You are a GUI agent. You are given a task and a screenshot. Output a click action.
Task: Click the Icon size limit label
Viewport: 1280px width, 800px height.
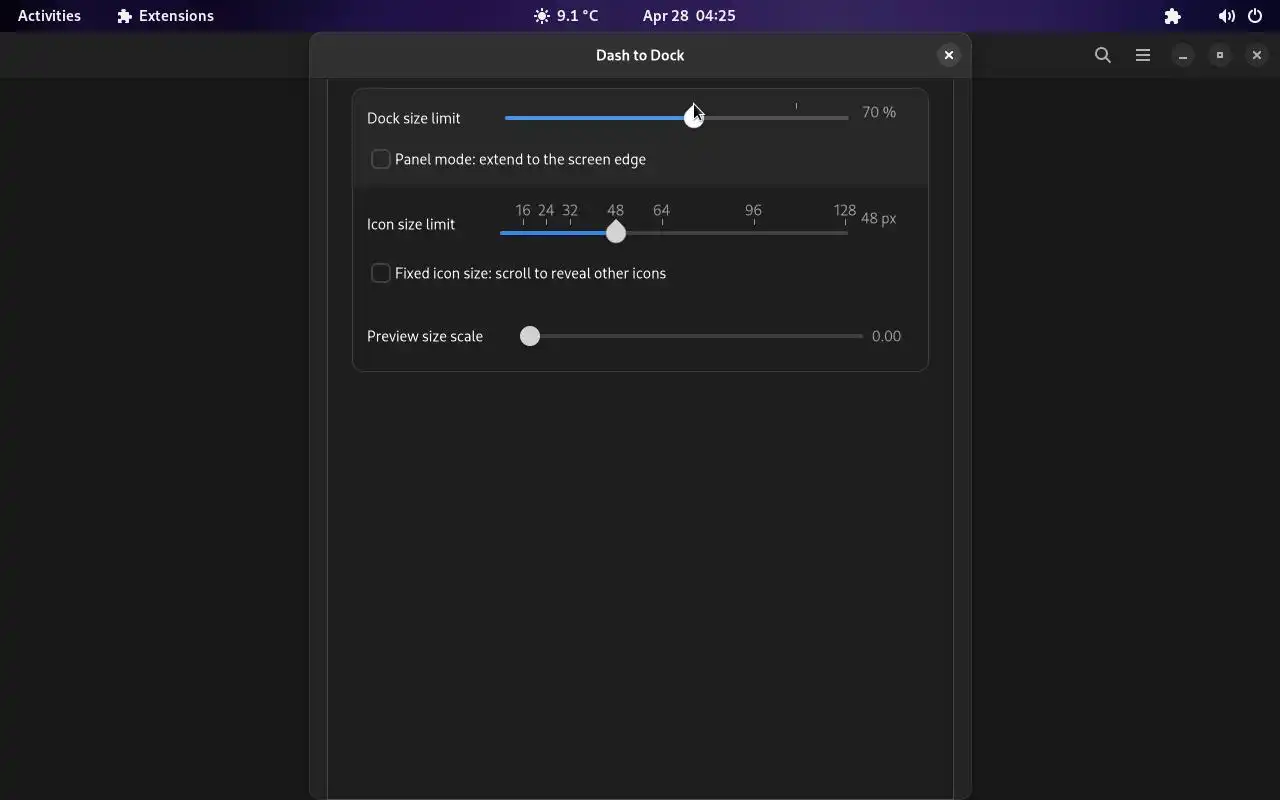(411, 224)
